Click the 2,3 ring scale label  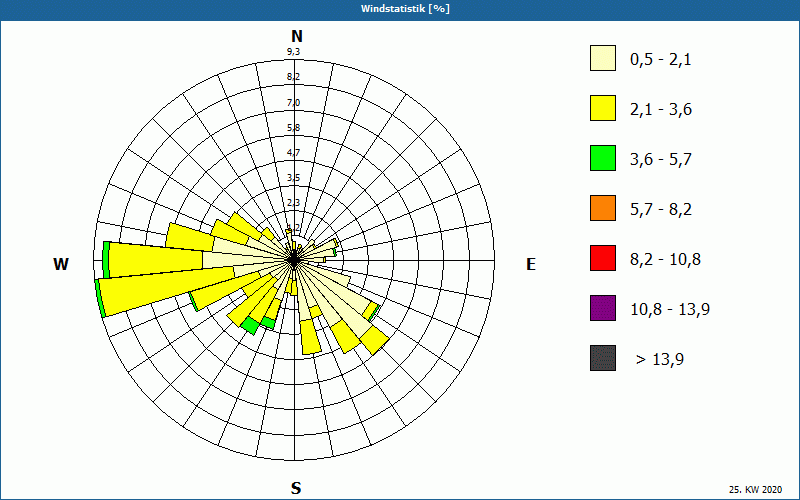pyautogui.click(x=293, y=203)
